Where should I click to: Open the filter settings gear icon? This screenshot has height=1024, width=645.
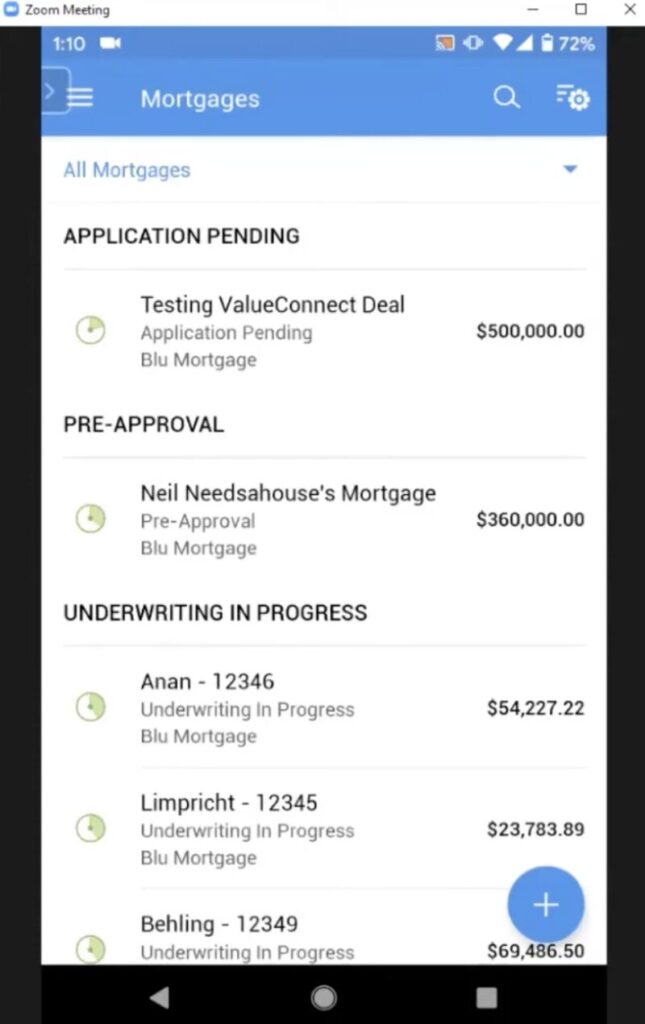(x=571, y=98)
